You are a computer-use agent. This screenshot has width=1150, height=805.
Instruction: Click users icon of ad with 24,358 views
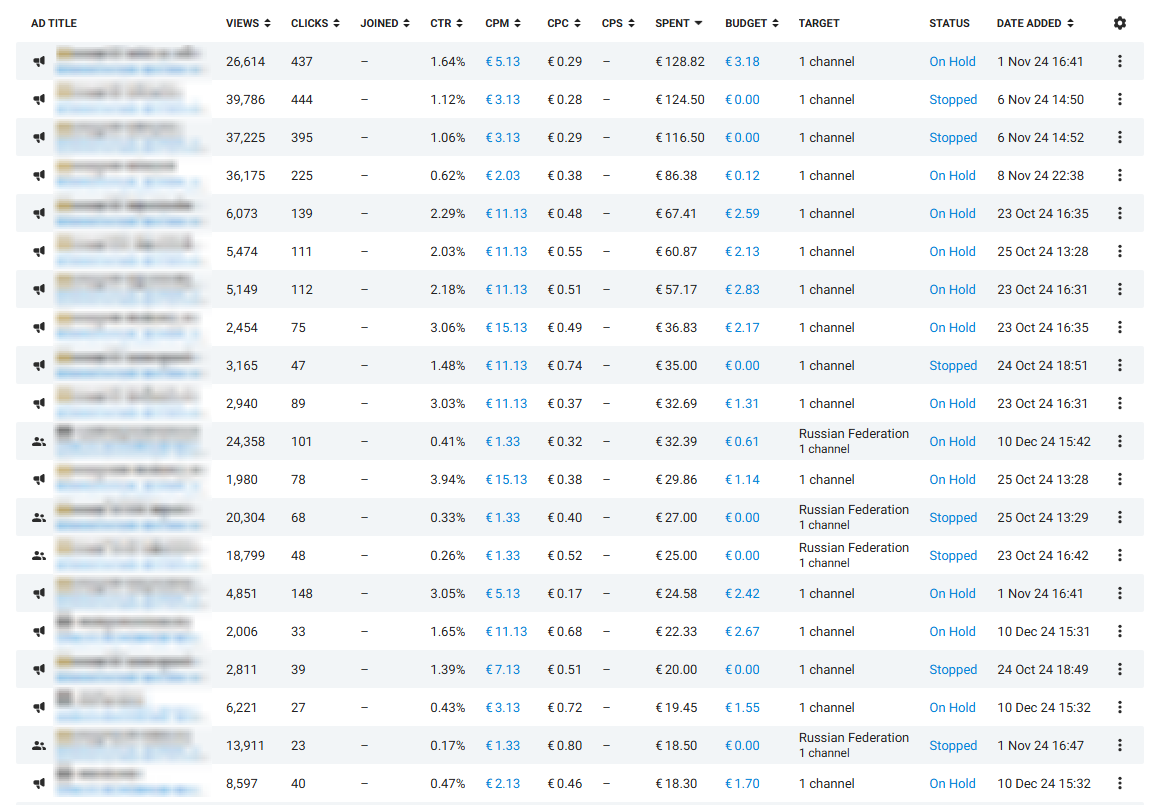(39, 442)
